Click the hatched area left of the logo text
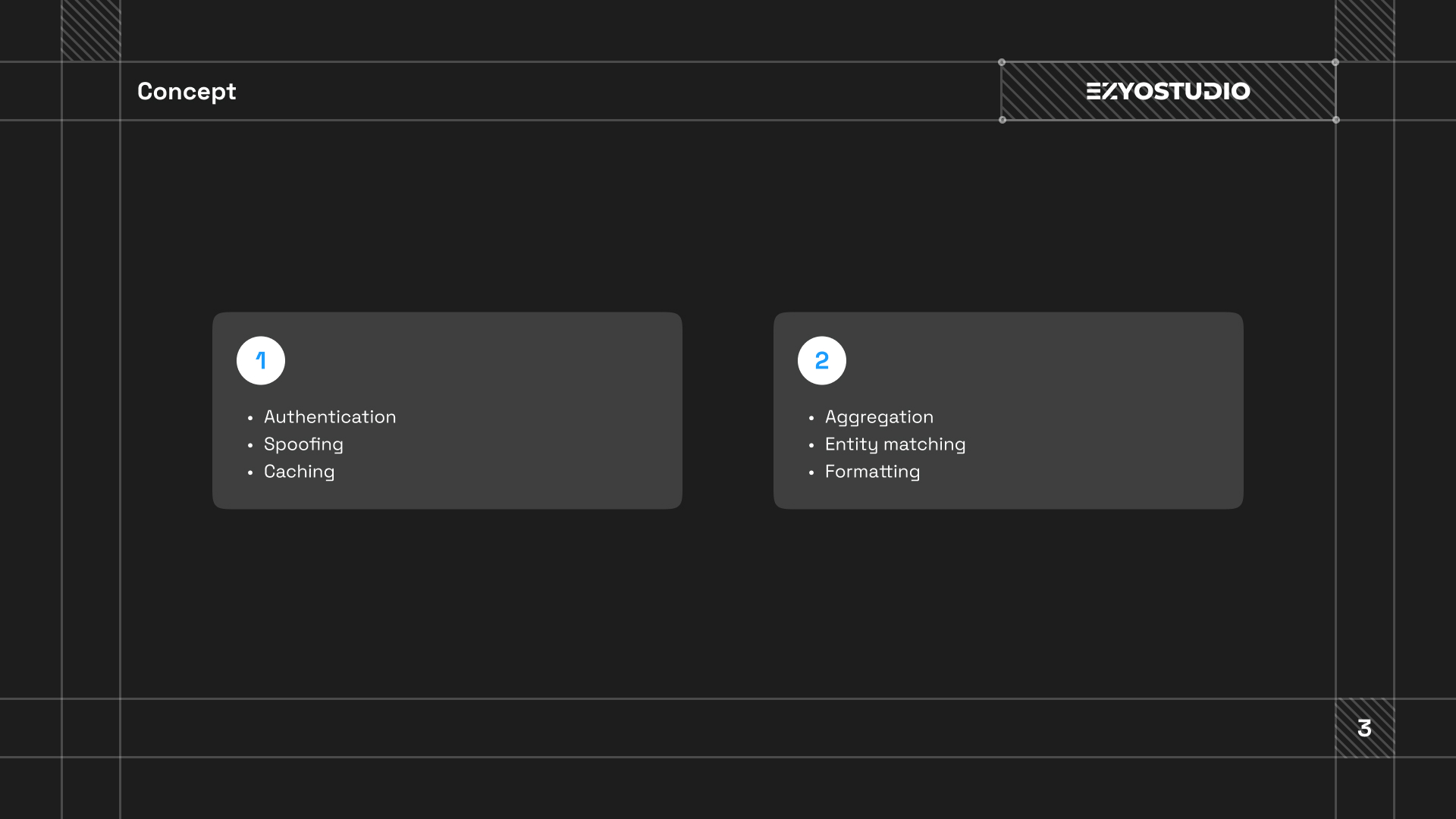The height and width of the screenshot is (819, 1456). (x=1043, y=91)
